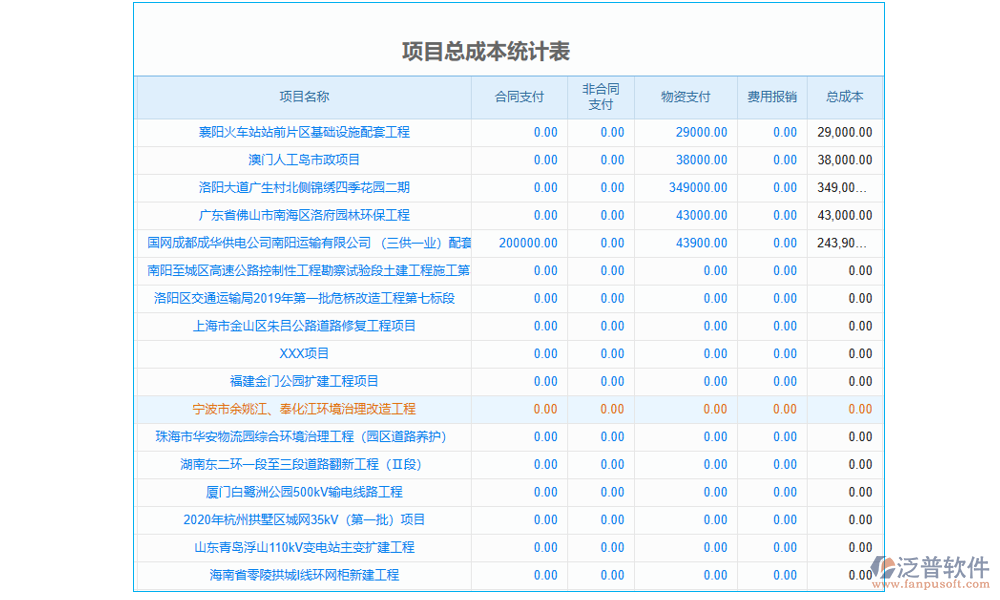Image resolution: width=1000 pixels, height=600 pixels.
Task: Sort by the 合同支付 column header
Action: [522, 97]
